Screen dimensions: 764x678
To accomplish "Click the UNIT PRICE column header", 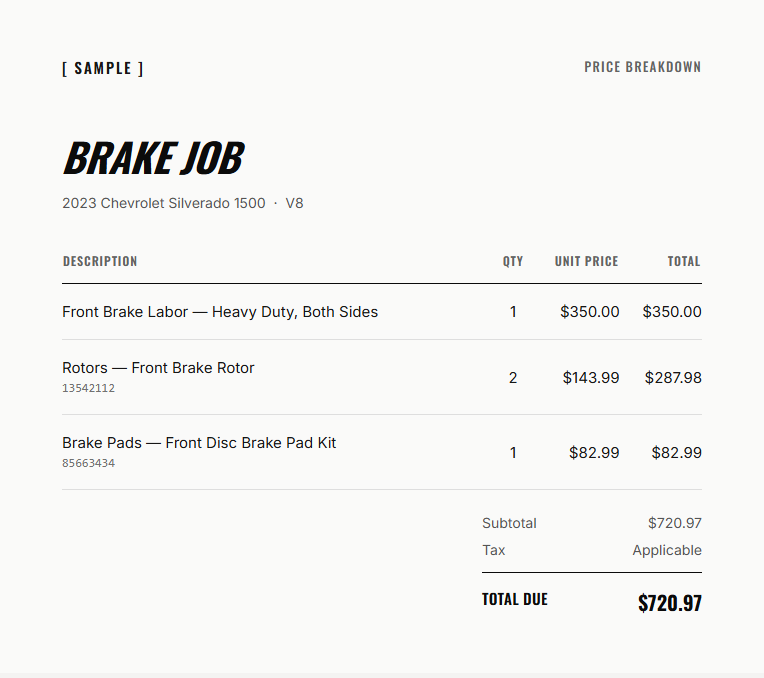I will point(587,261).
